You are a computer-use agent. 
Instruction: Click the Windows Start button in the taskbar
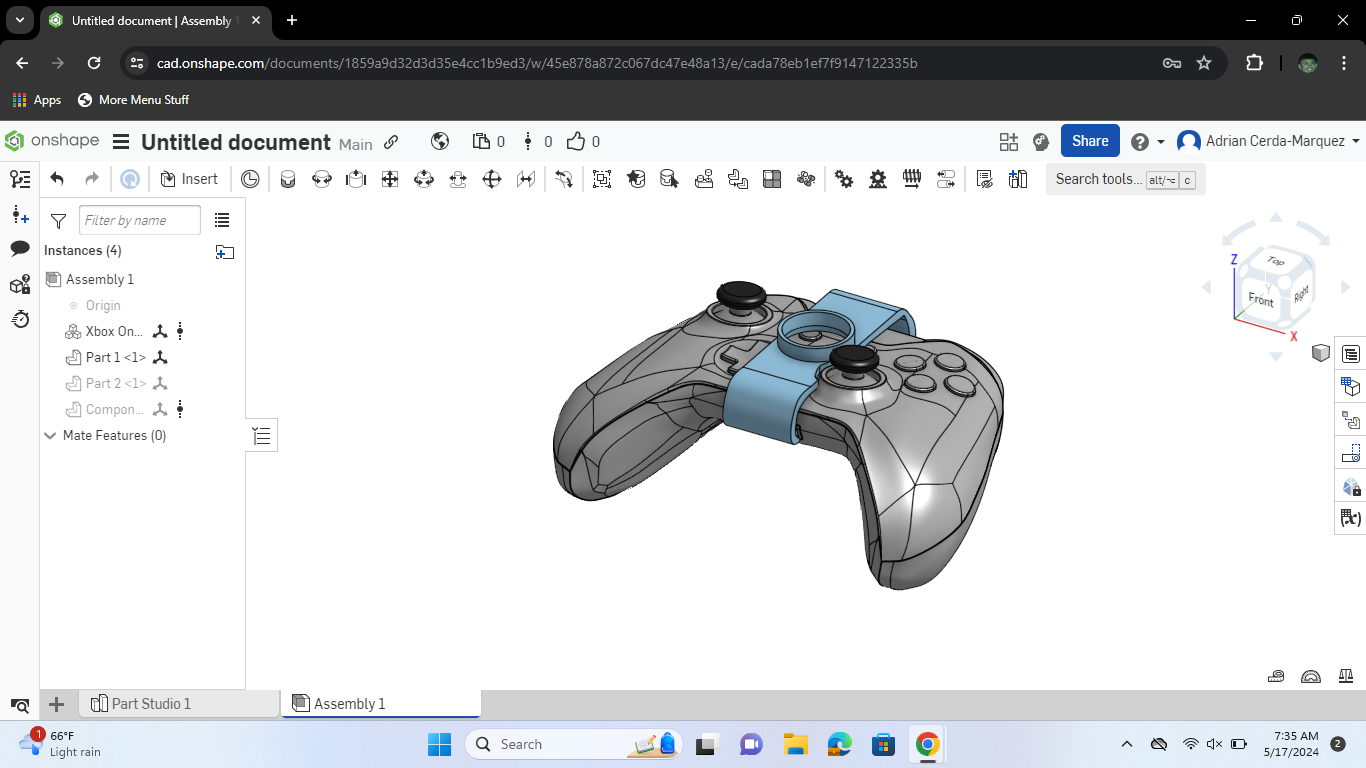coord(439,744)
